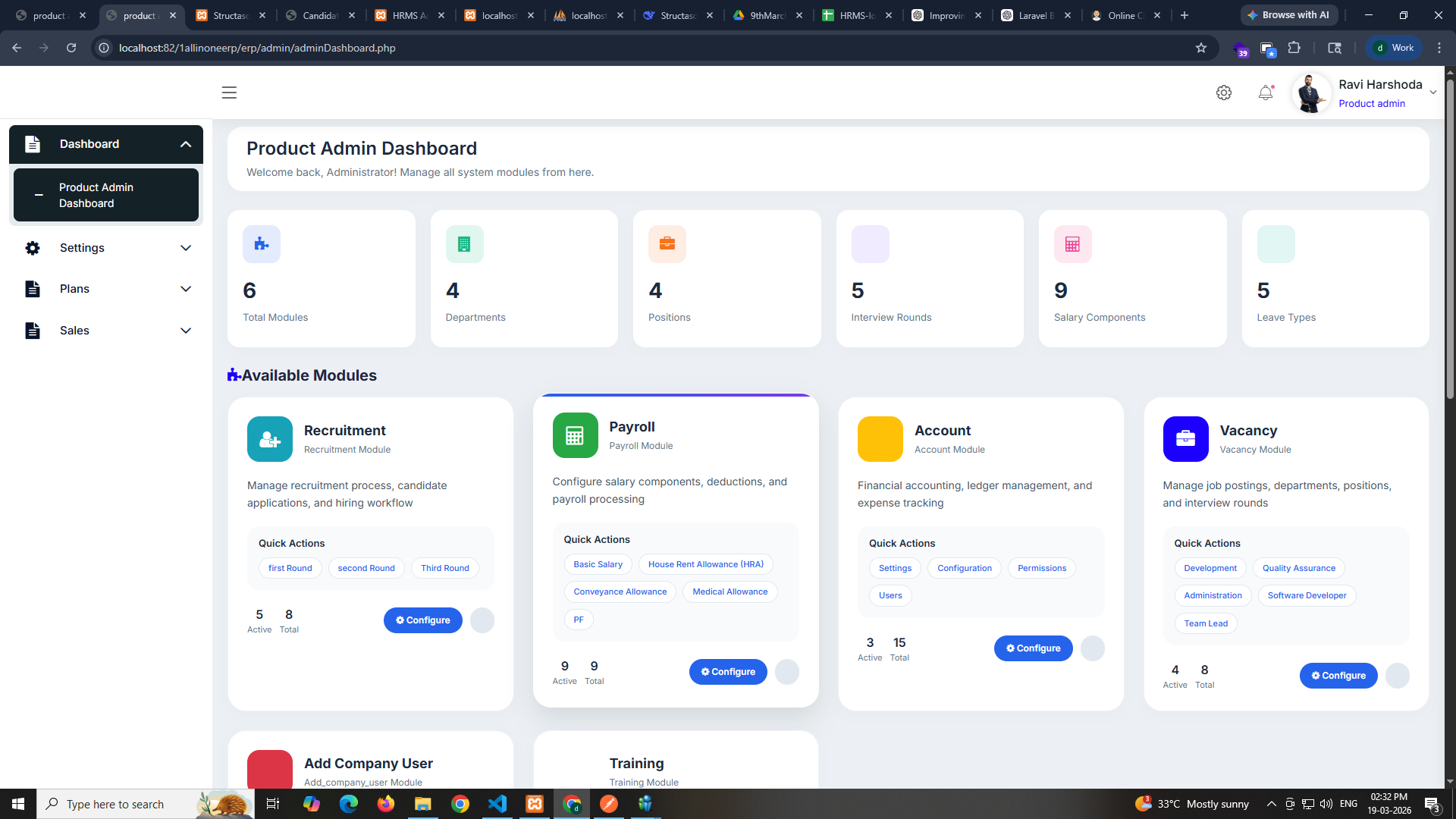Viewport: 1456px width, 819px height.
Task: Click Configure button on Account card
Action: pos(1034,648)
